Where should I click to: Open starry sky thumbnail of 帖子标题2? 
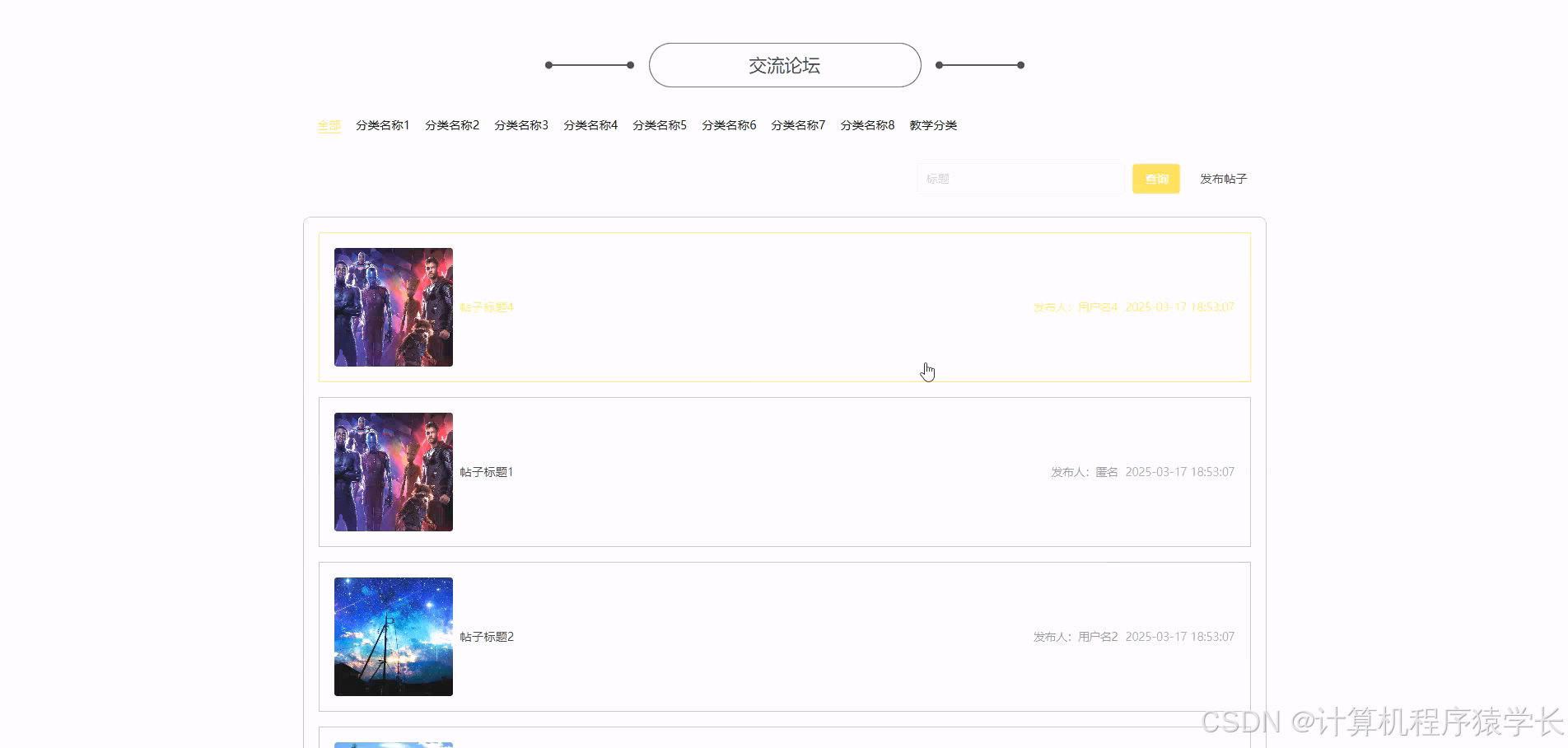pyautogui.click(x=394, y=637)
